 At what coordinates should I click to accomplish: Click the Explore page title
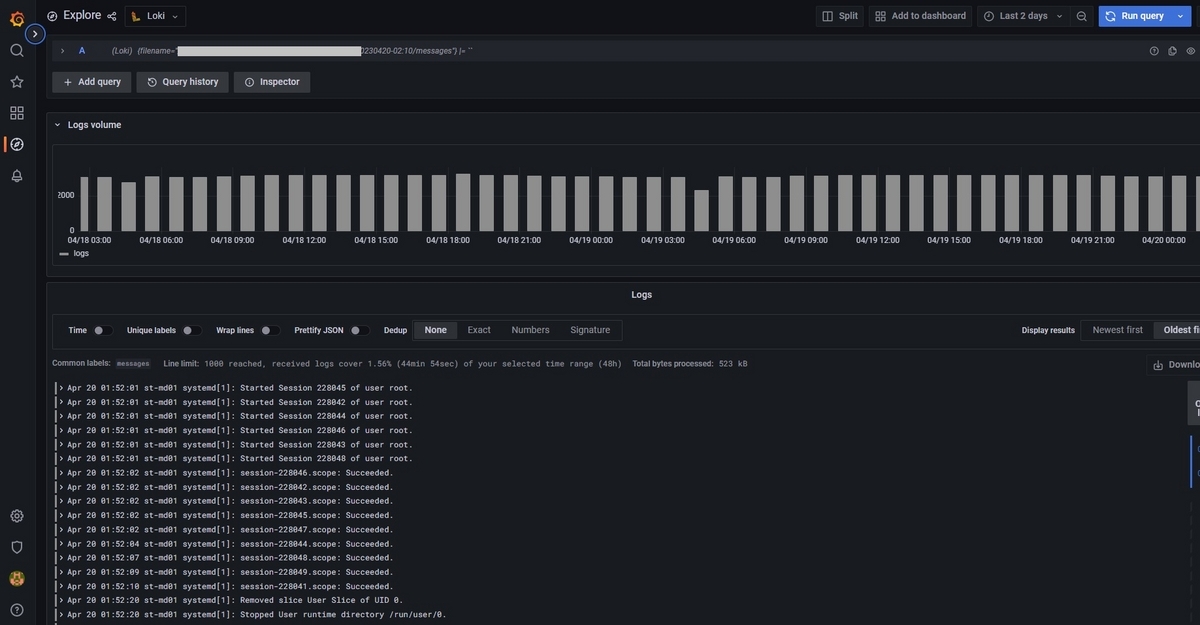click(82, 15)
